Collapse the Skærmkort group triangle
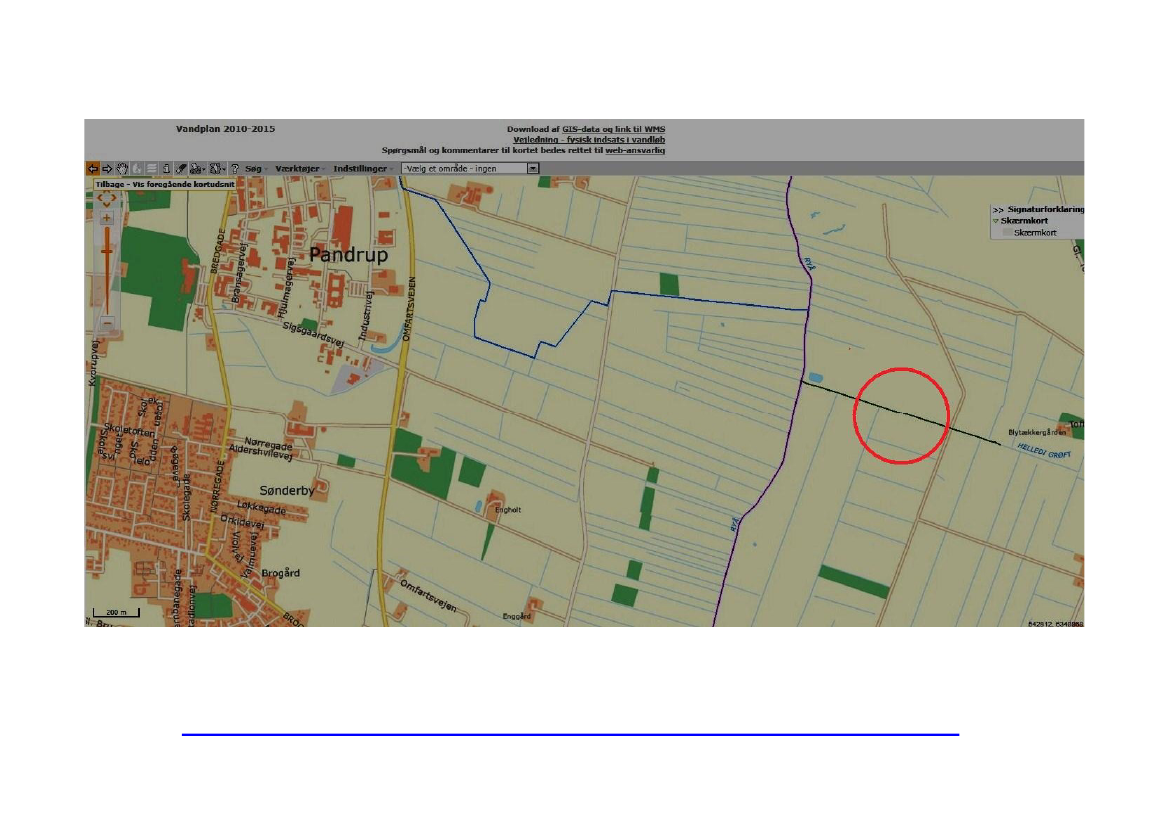The height and width of the screenshot is (827, 1169). click(x=995, y=221)
